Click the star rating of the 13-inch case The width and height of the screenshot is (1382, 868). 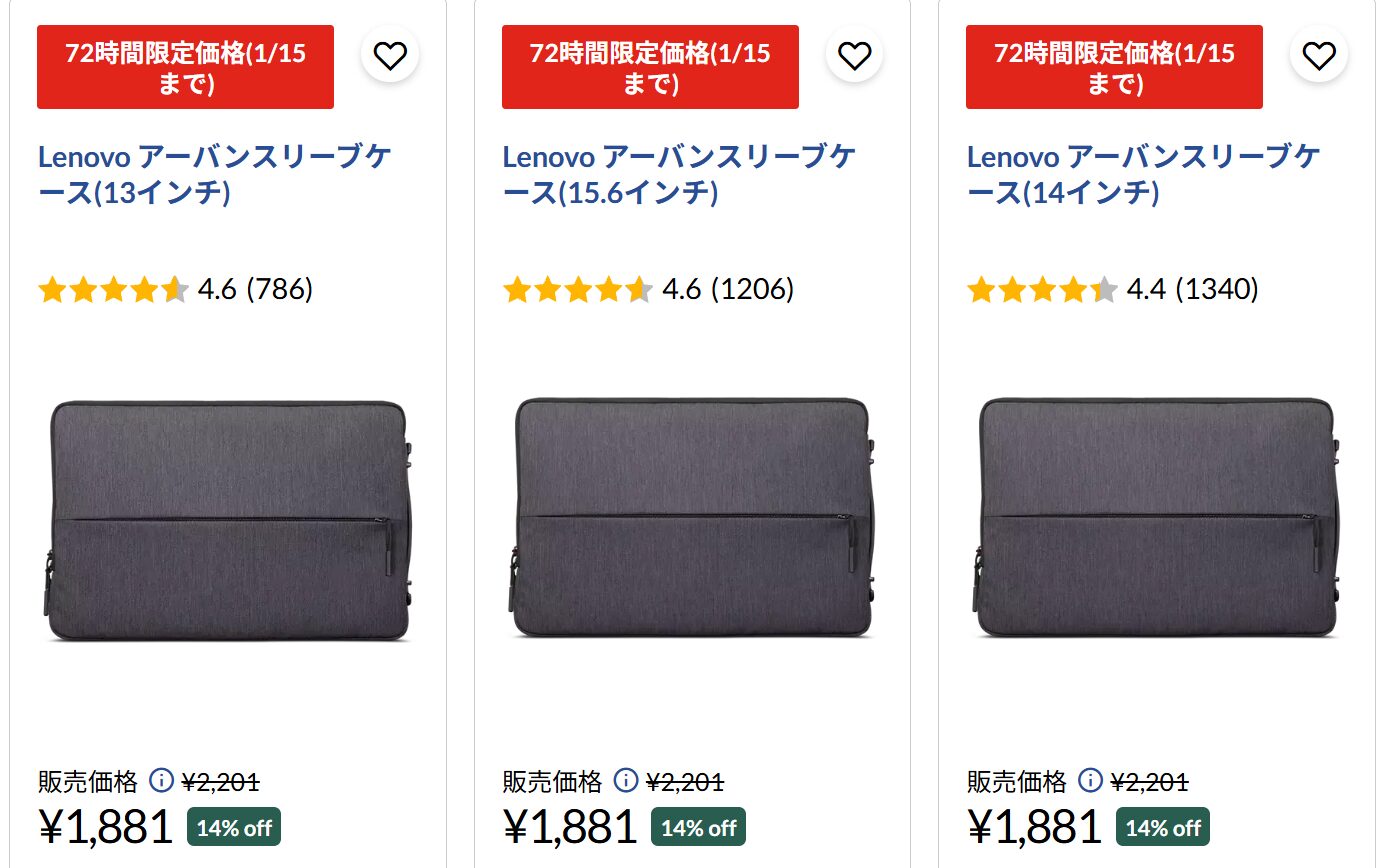coord(113,289)
